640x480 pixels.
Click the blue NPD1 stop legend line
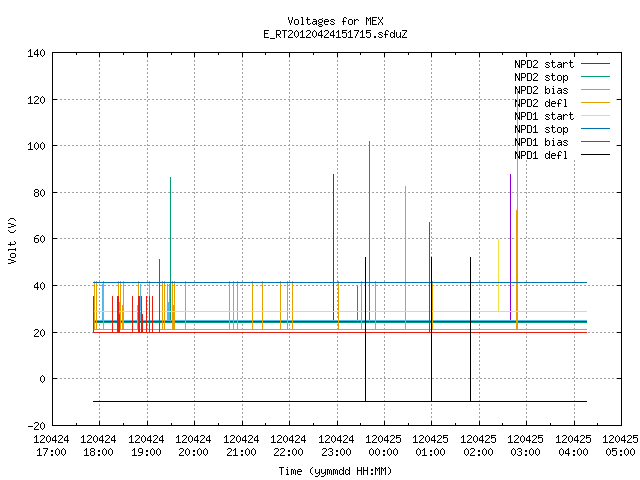[595, 129]
